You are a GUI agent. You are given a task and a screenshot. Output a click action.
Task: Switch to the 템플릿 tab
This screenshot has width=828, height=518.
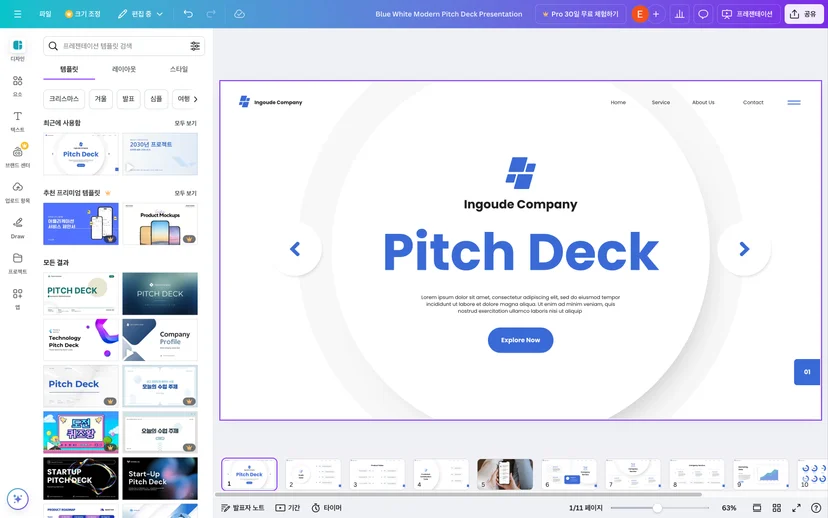tap(69, 69)
